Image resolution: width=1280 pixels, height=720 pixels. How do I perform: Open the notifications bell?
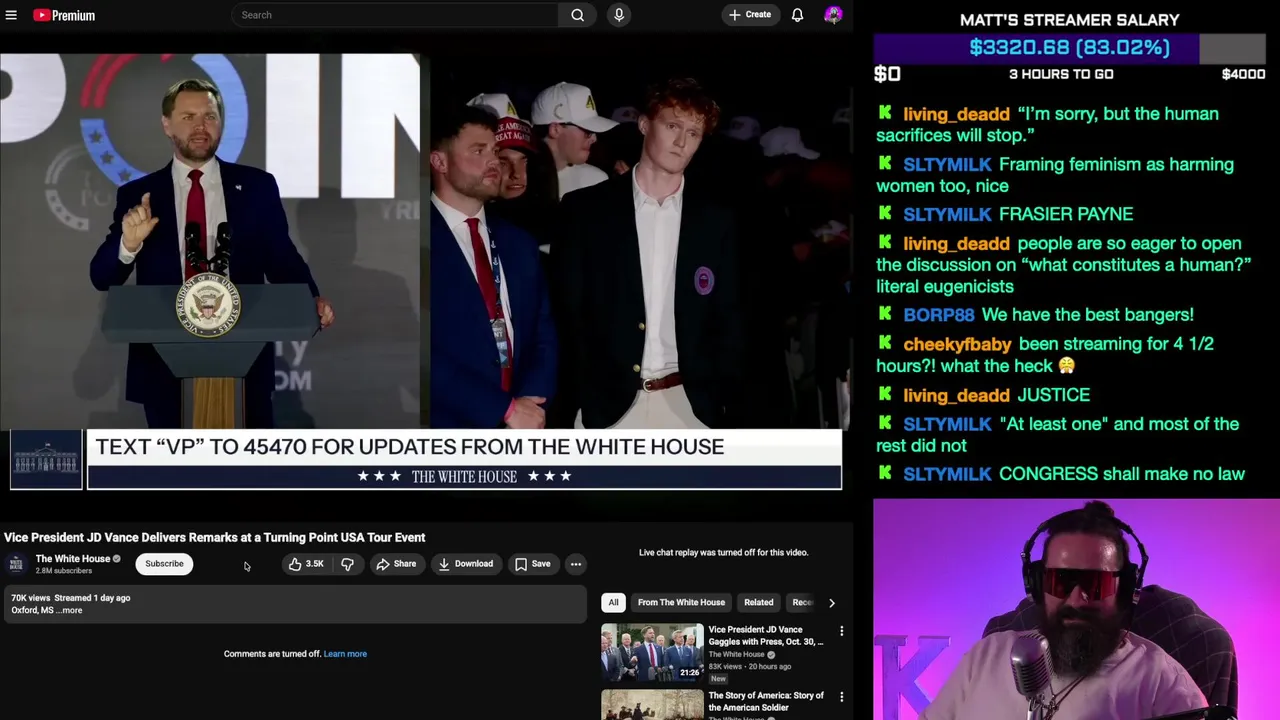797,15
